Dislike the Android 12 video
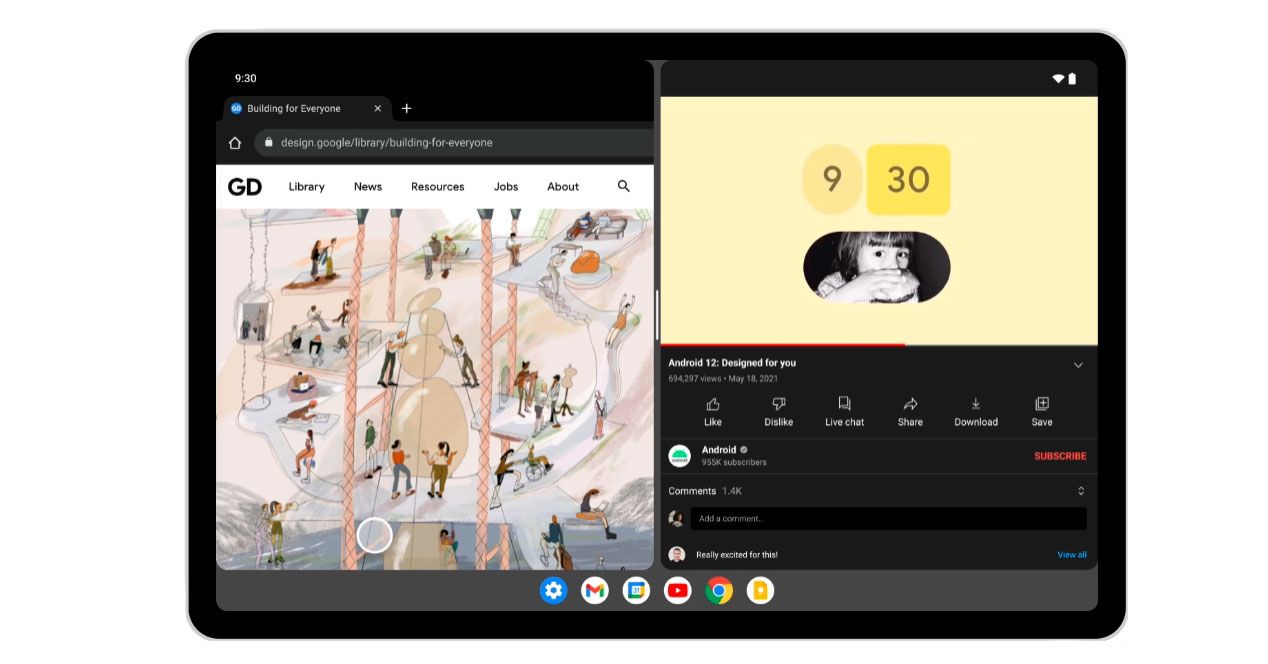 (x=779, y=411)
